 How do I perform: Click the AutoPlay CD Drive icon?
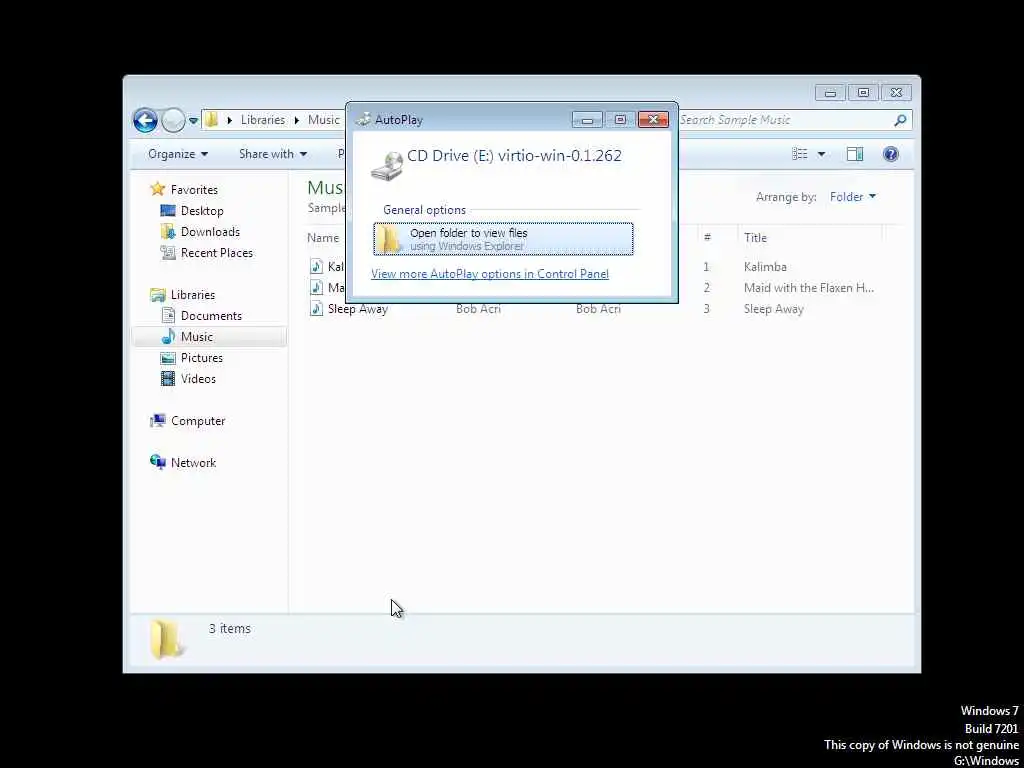coord(387,166)
